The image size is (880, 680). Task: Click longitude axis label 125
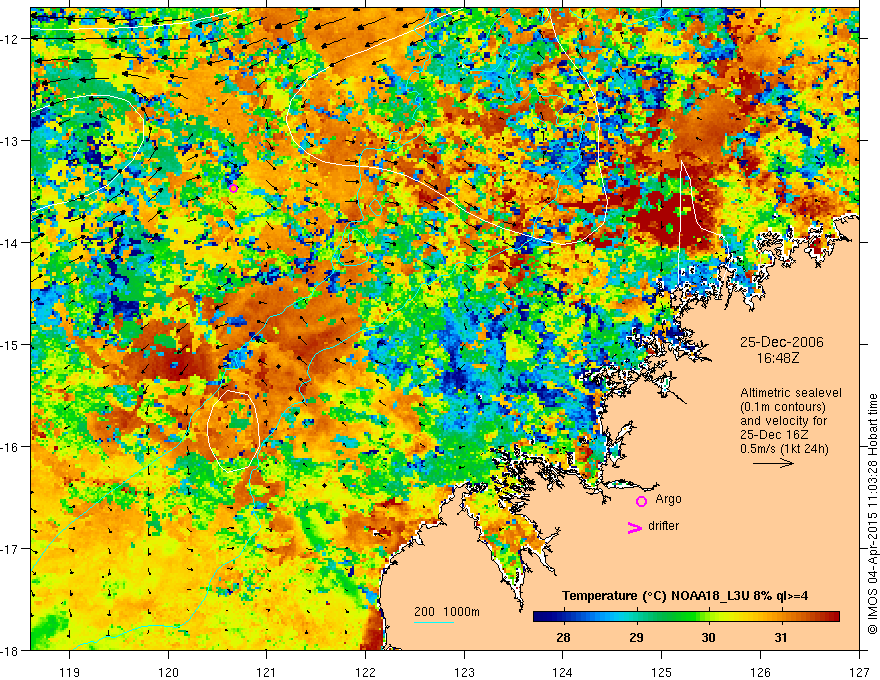(x=662, y=672)
